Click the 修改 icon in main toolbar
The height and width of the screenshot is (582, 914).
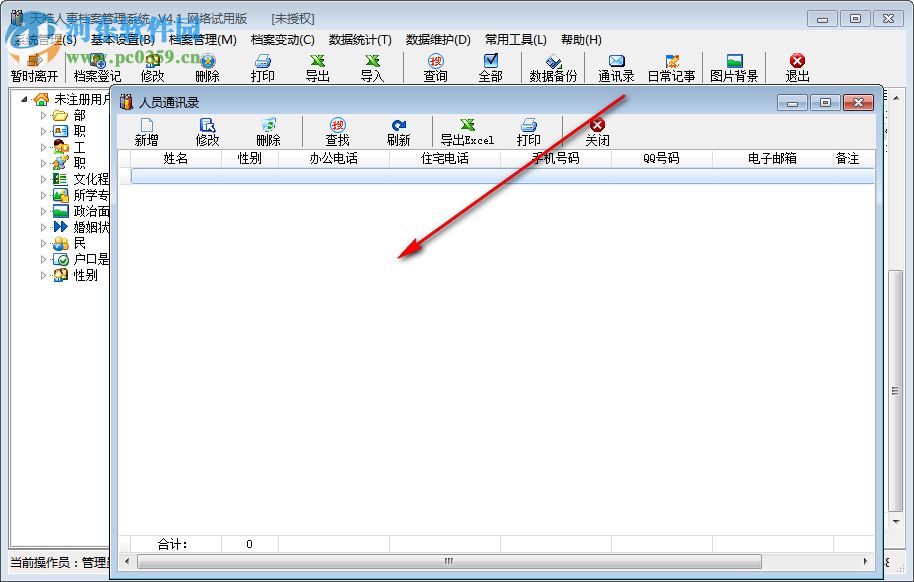coord(153,68)
